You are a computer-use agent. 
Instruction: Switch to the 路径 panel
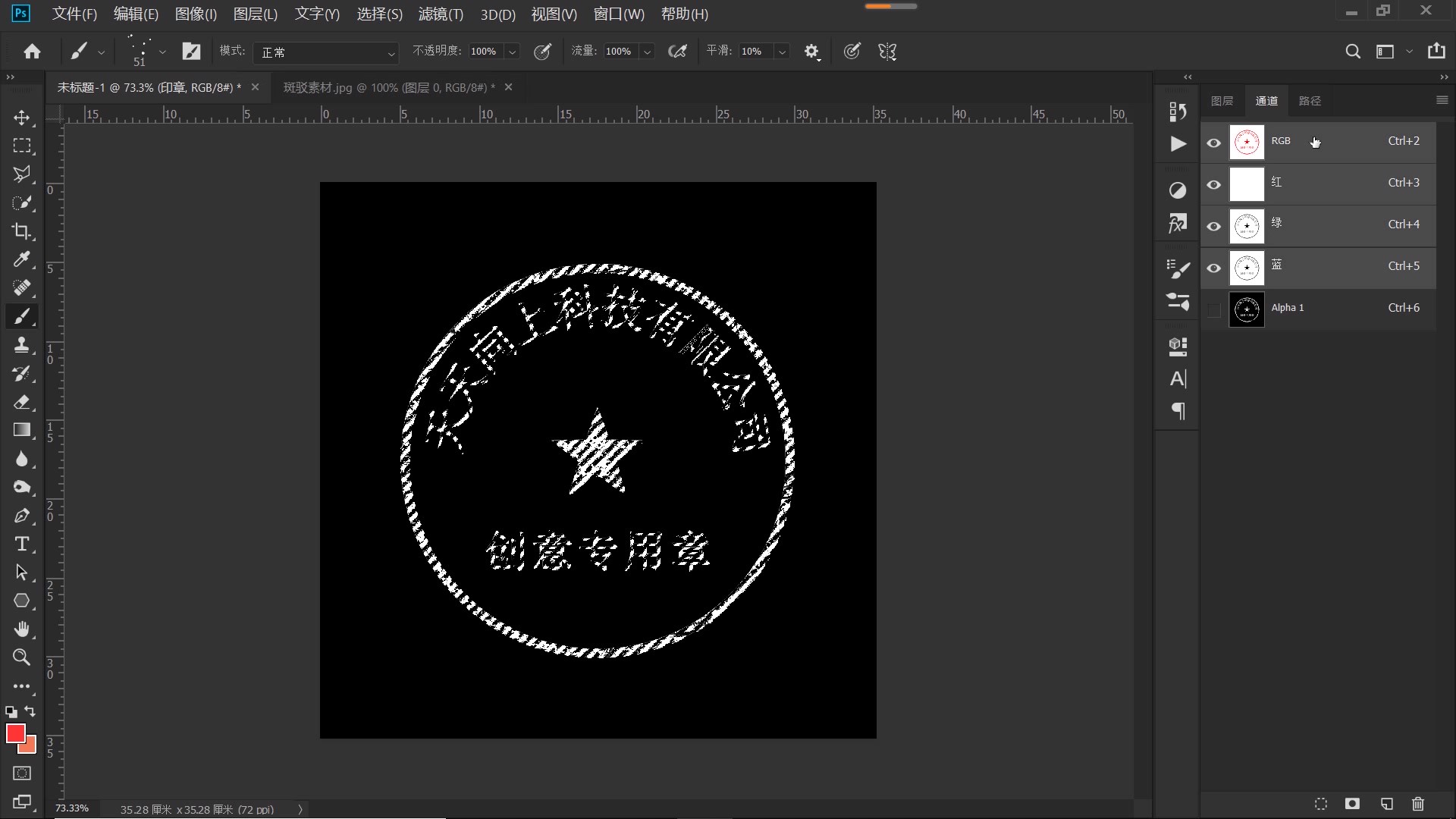[1311, 100]
